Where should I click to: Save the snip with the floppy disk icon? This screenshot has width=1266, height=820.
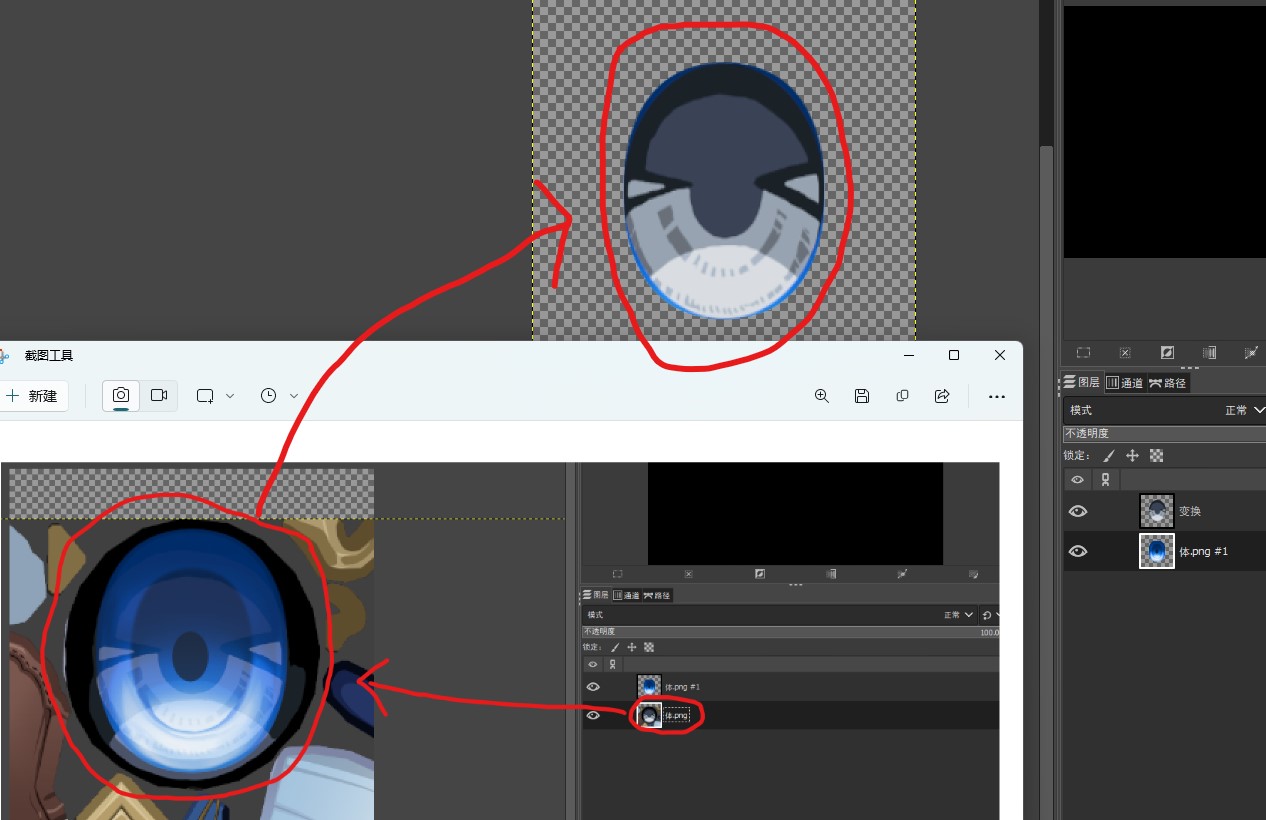click(862, 396)
